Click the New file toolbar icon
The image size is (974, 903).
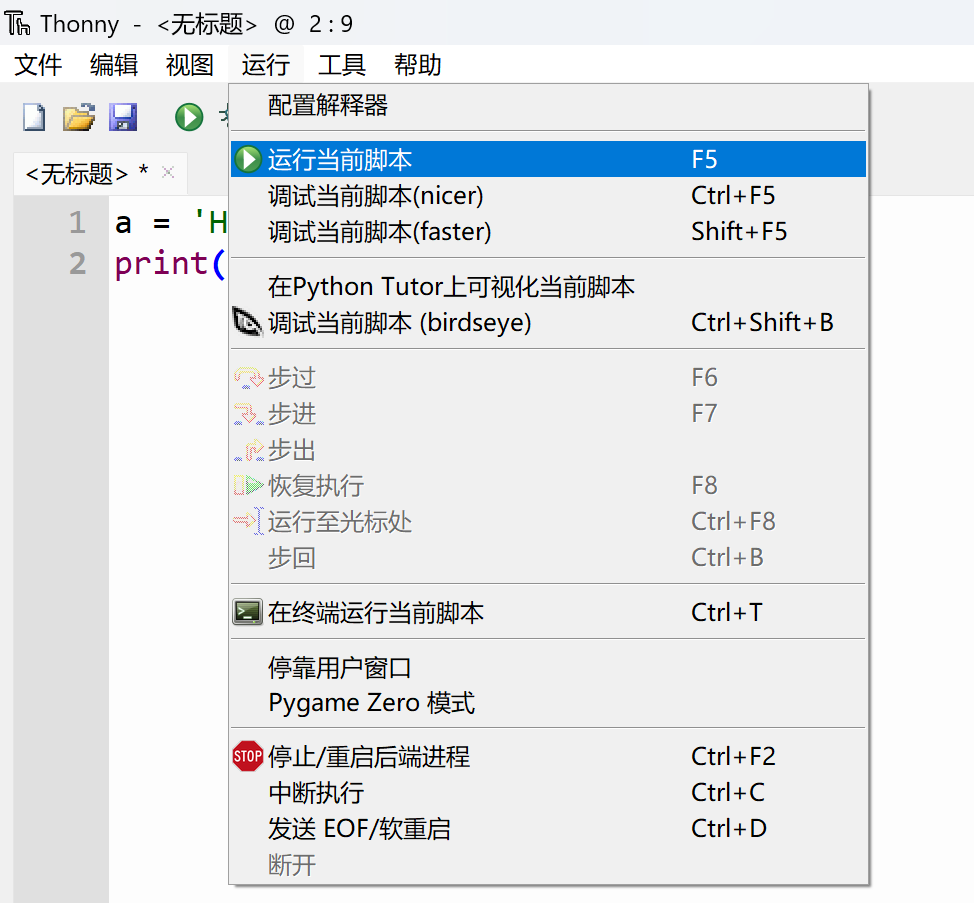click(34, 117)
